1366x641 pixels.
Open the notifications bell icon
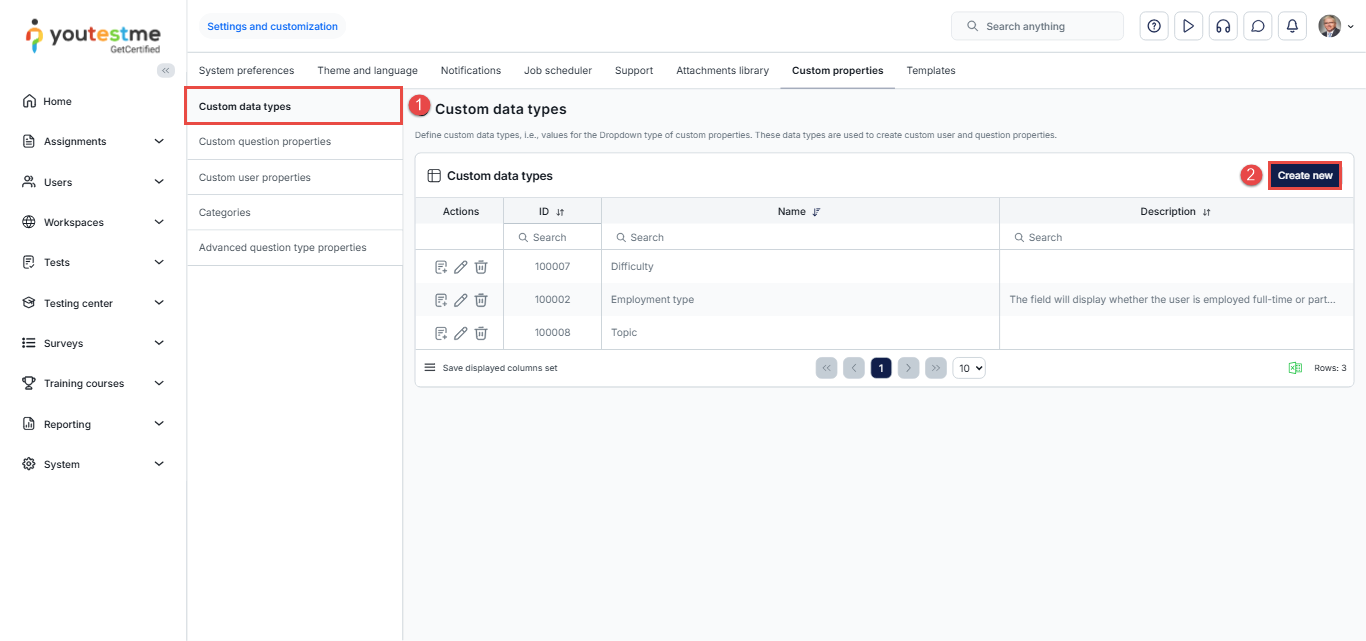1292,27
